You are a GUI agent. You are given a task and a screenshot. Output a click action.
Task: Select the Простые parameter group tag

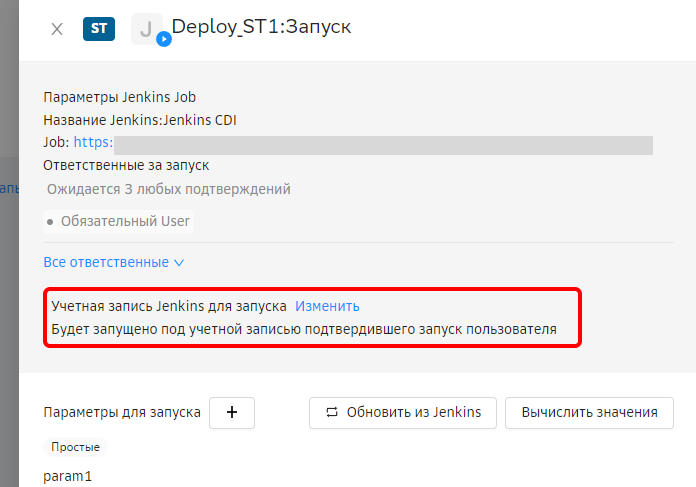[x=76, y=447]
